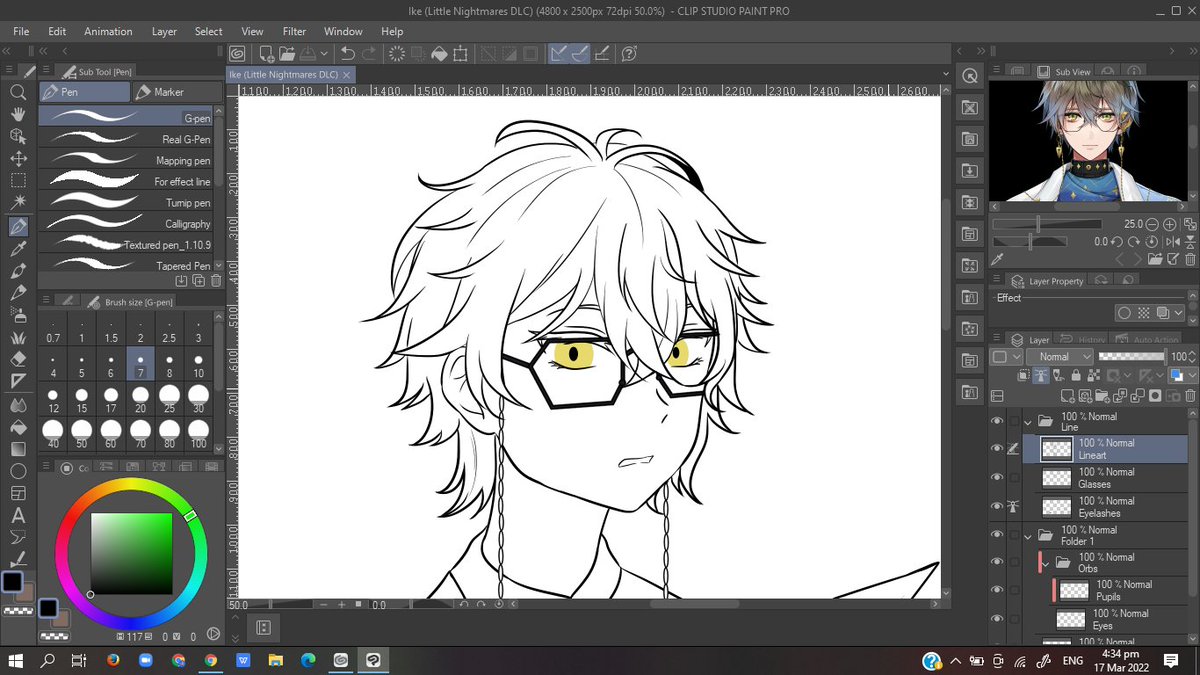Image resolution: width=1200 pixels, height=675 pixels.
Task: Collapse Folder 1 in layers
Action: pos(1029,535)
